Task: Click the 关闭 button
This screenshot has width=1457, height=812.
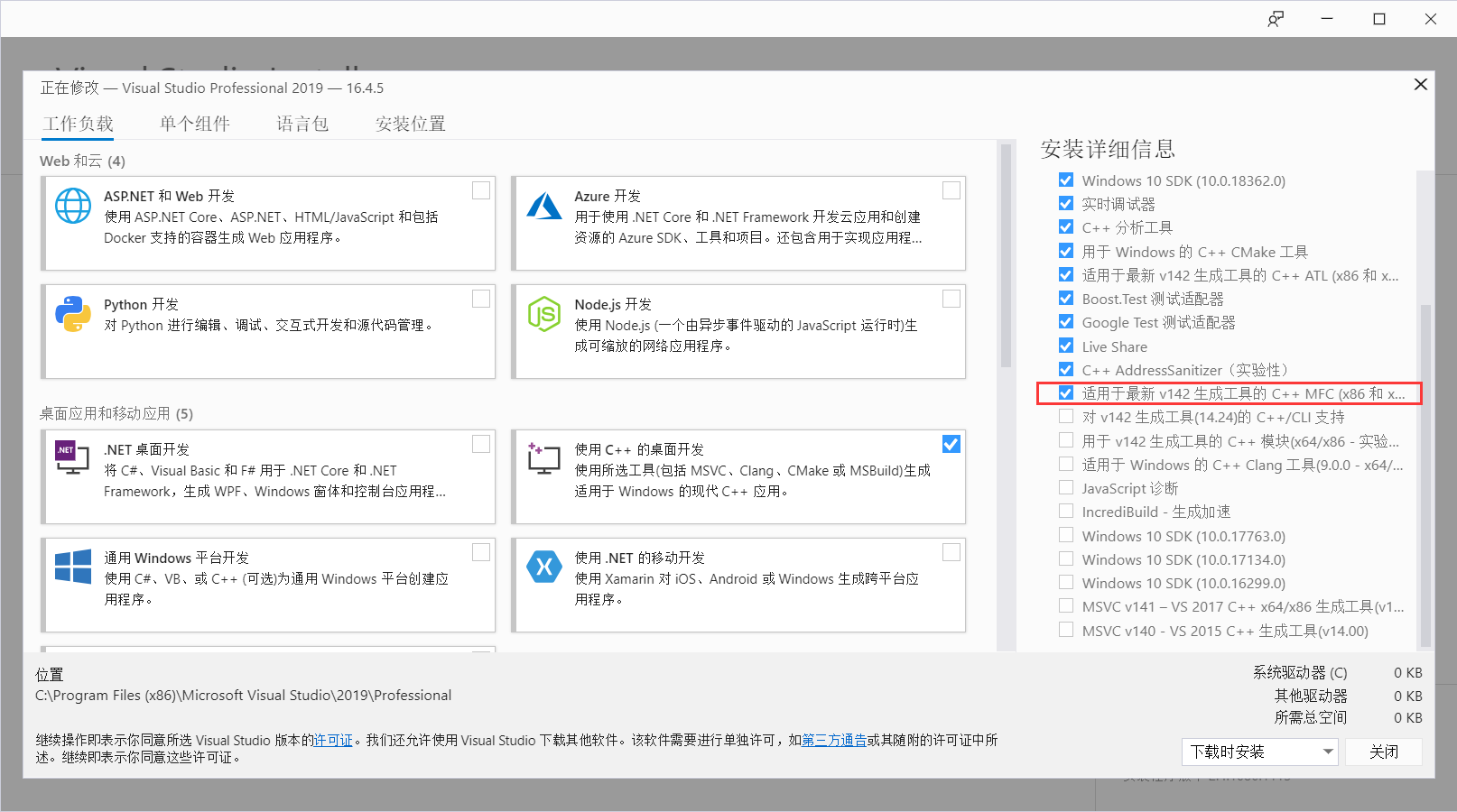Action: (x=1384, y=752)
